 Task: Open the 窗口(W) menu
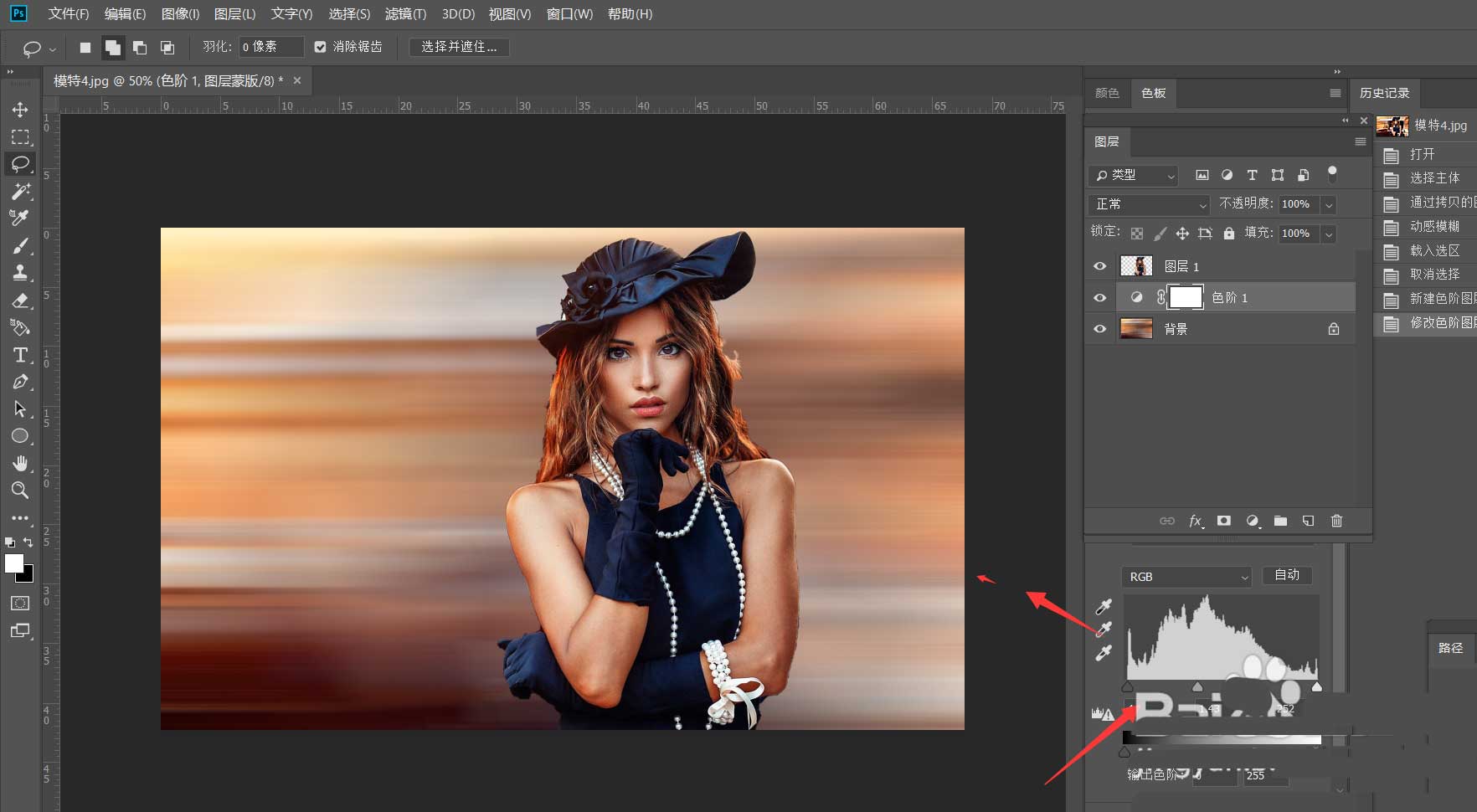[x=569, y=14]
